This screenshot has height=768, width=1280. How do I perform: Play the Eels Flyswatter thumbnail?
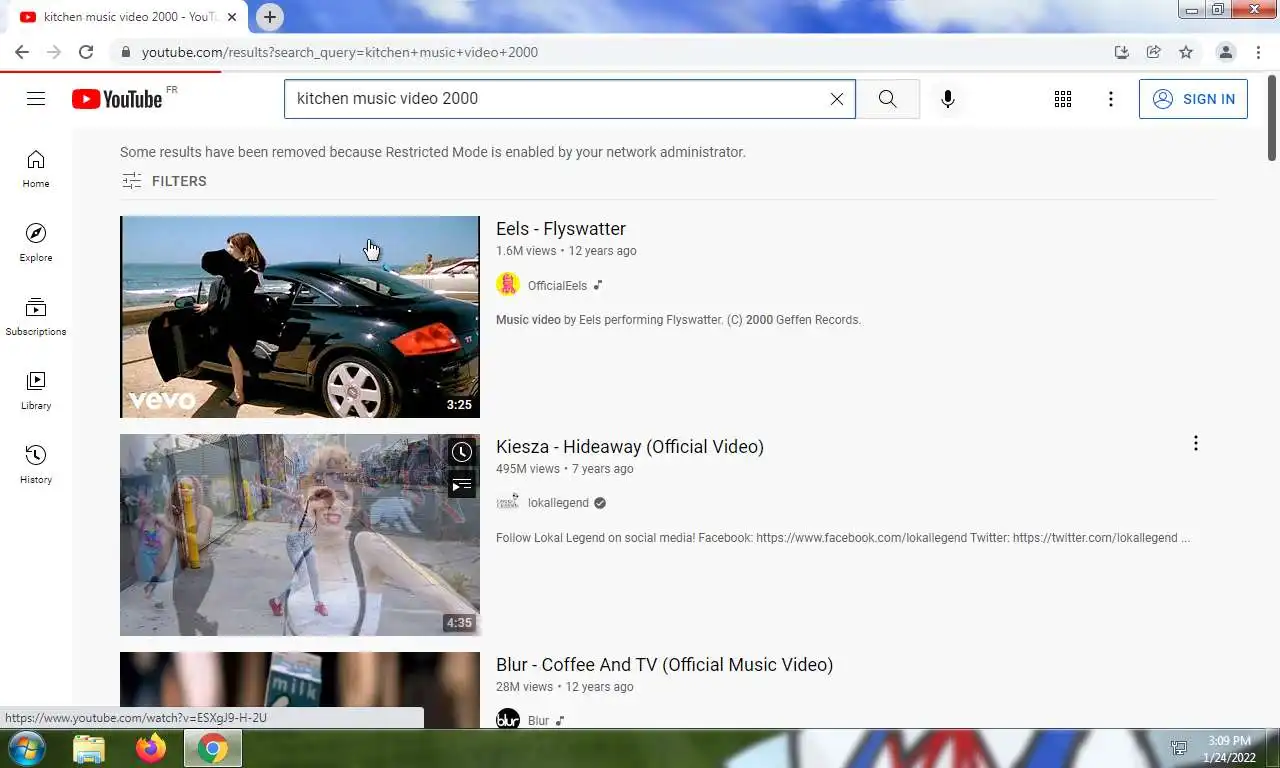(300, 317)
